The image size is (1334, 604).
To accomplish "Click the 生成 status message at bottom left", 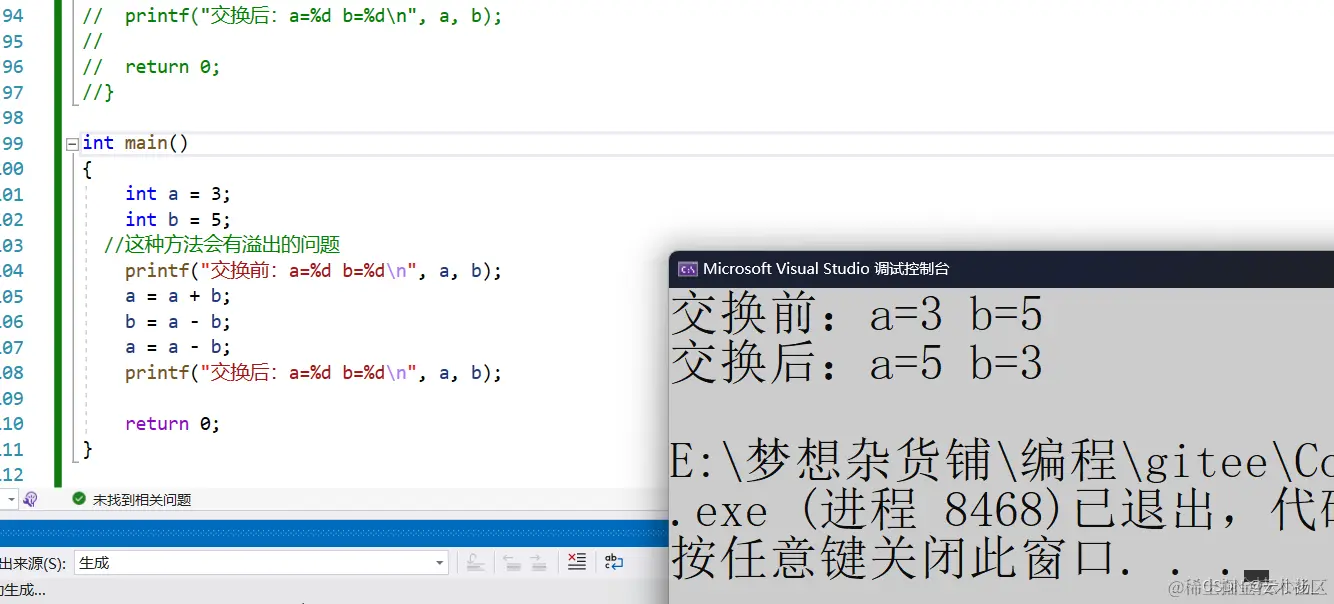I will click(20, 592).
